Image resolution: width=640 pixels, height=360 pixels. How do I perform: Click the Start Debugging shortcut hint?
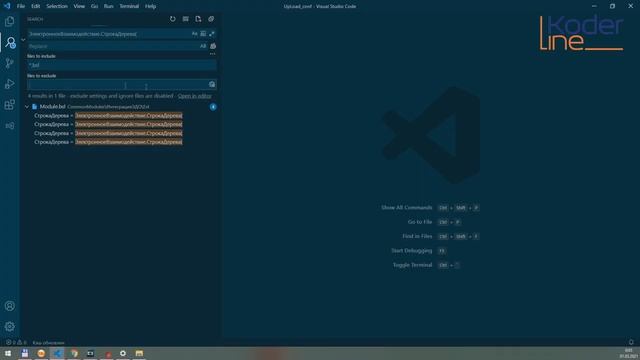[419, 251]
